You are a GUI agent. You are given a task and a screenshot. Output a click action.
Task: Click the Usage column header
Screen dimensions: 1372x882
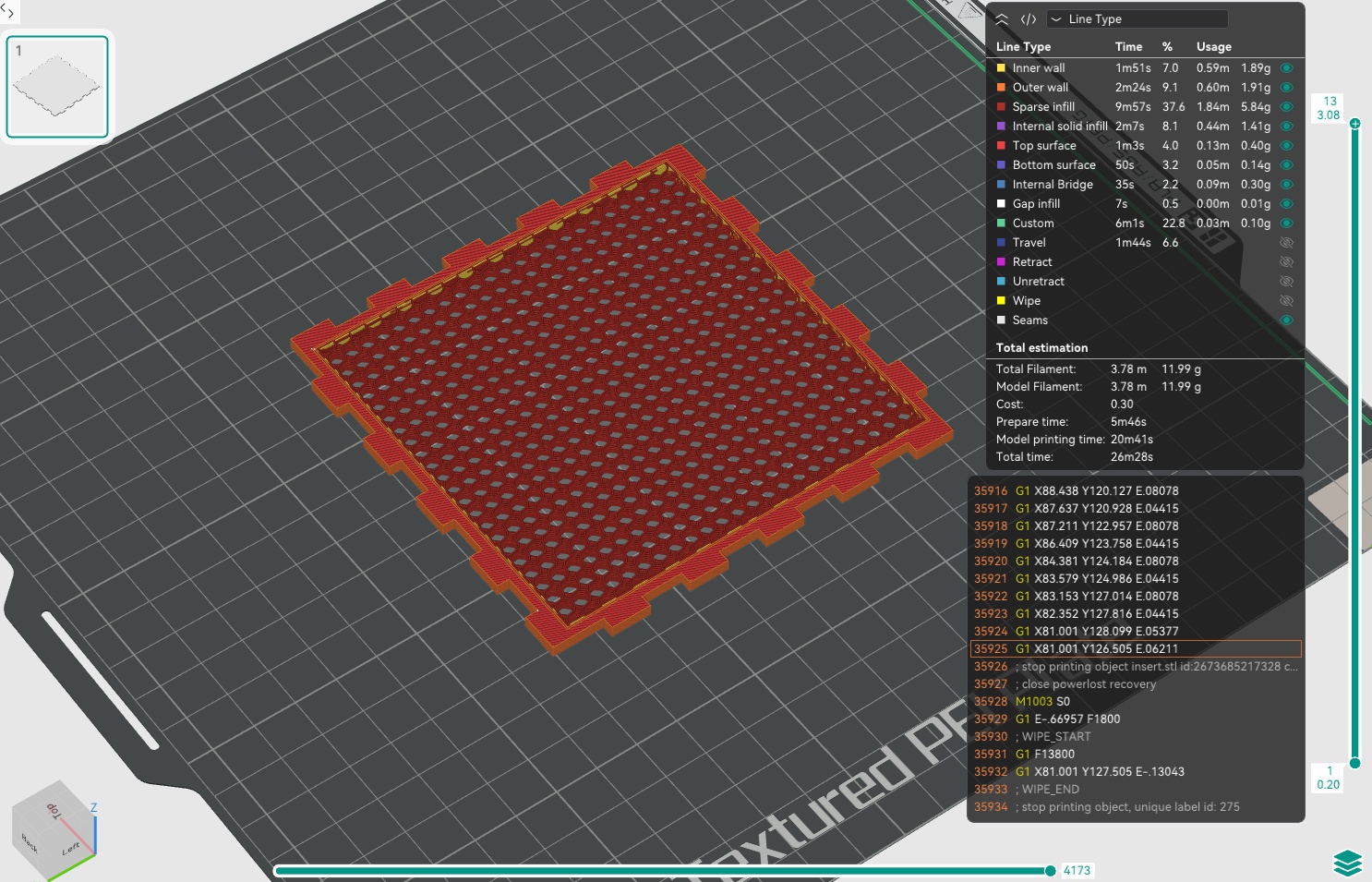tap(1214, 47)
